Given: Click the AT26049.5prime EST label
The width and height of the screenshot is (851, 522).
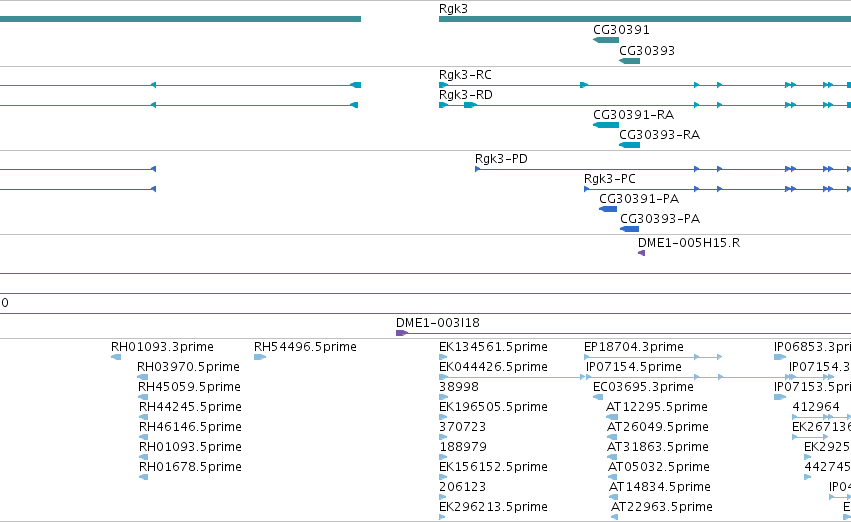Looking at the screenshot, I should point(658,427).
